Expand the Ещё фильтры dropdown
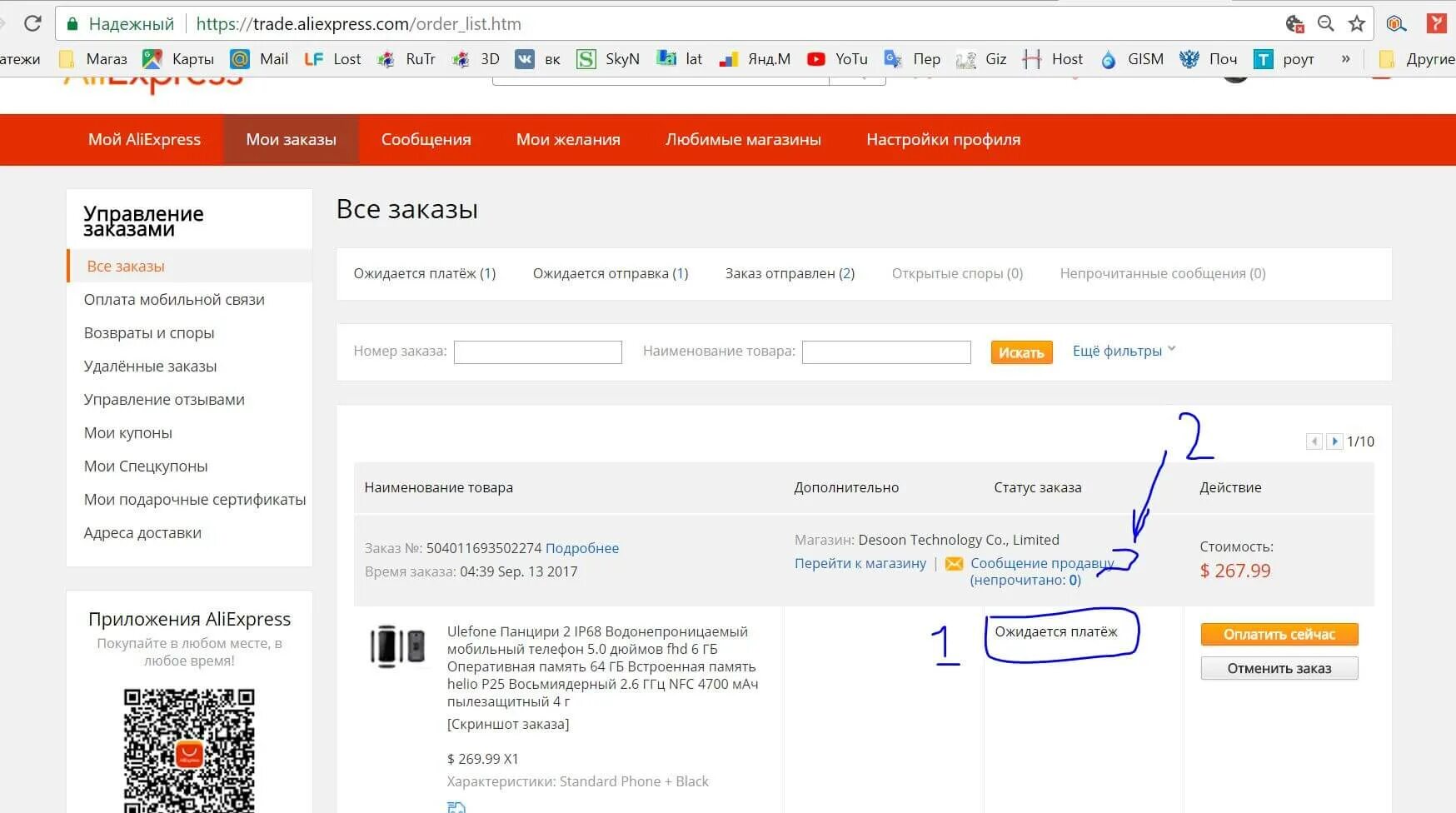 [x=1119, y=351]
